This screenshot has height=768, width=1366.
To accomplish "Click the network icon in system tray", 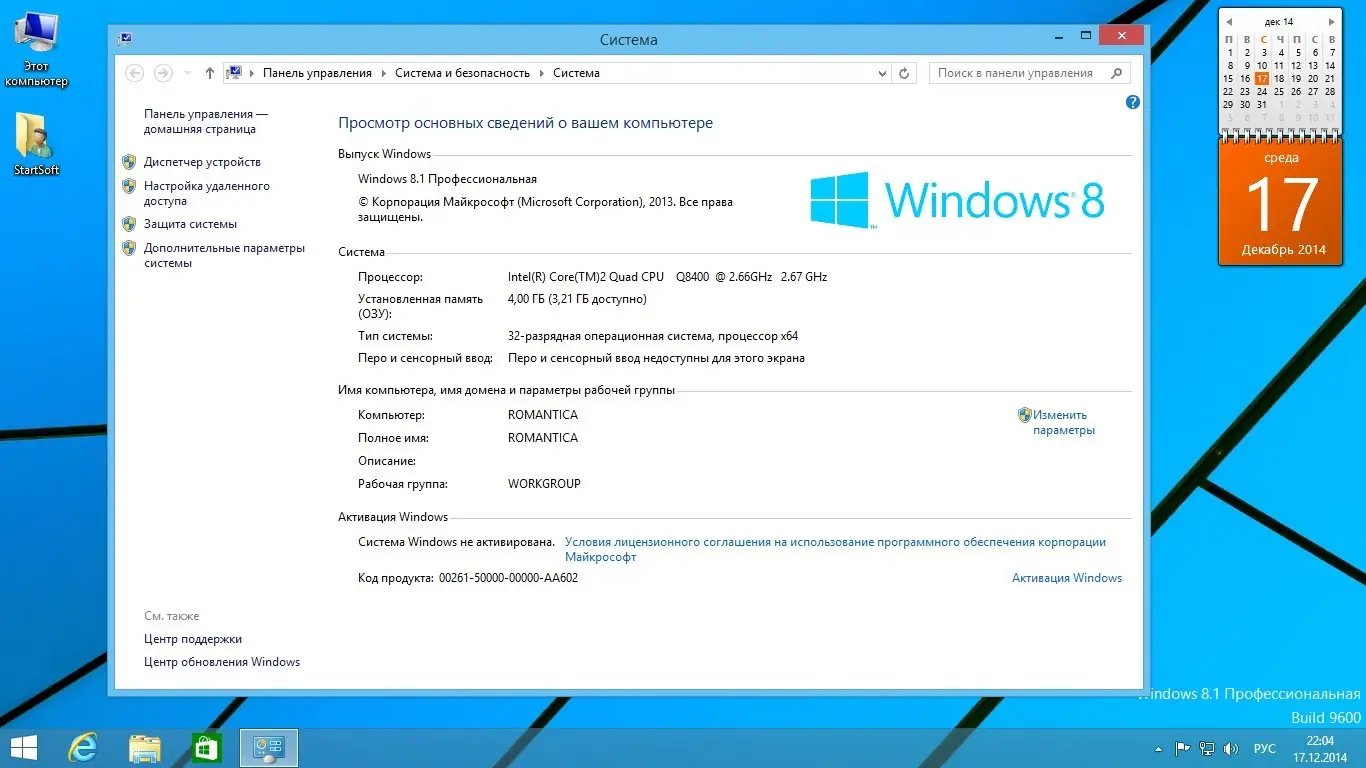I will tap(1207, 748).
